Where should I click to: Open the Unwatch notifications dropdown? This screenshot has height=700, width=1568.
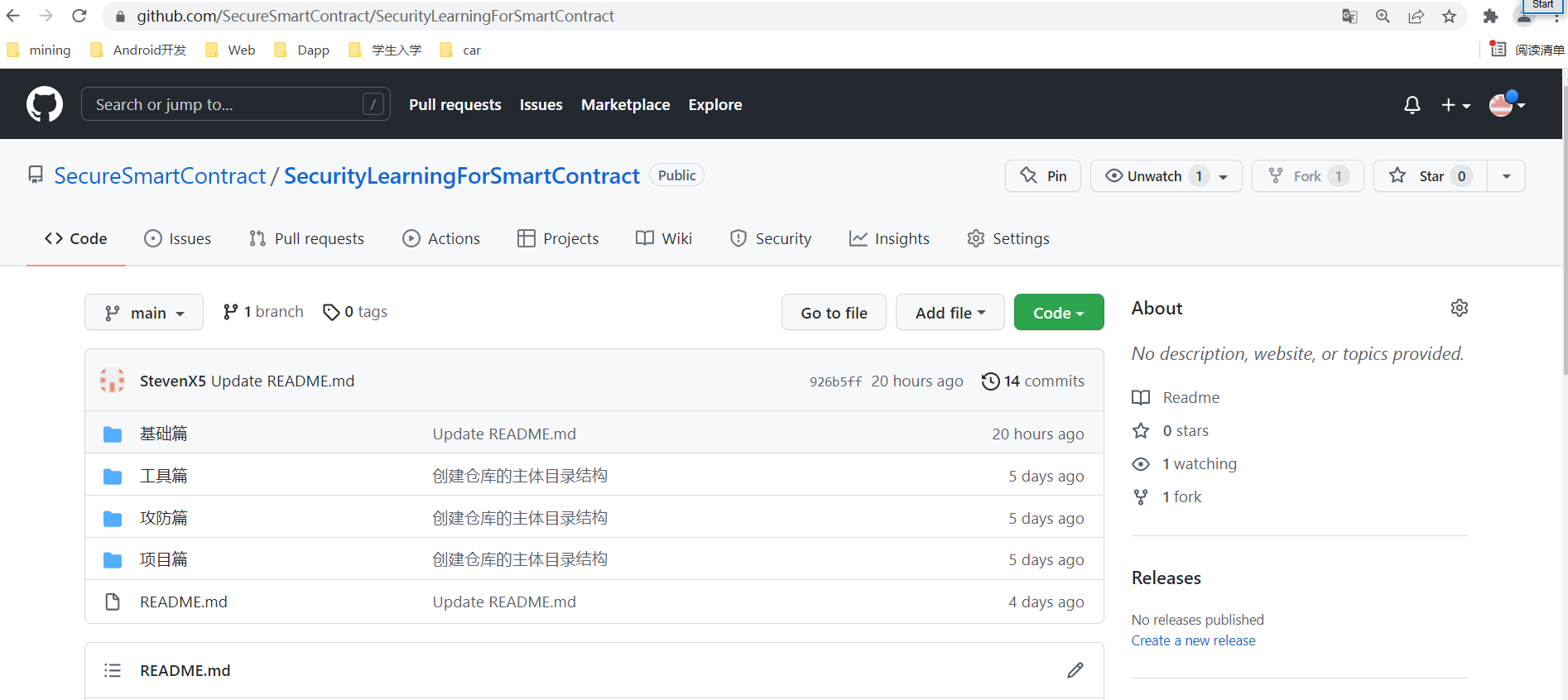tap(1166, 175)
